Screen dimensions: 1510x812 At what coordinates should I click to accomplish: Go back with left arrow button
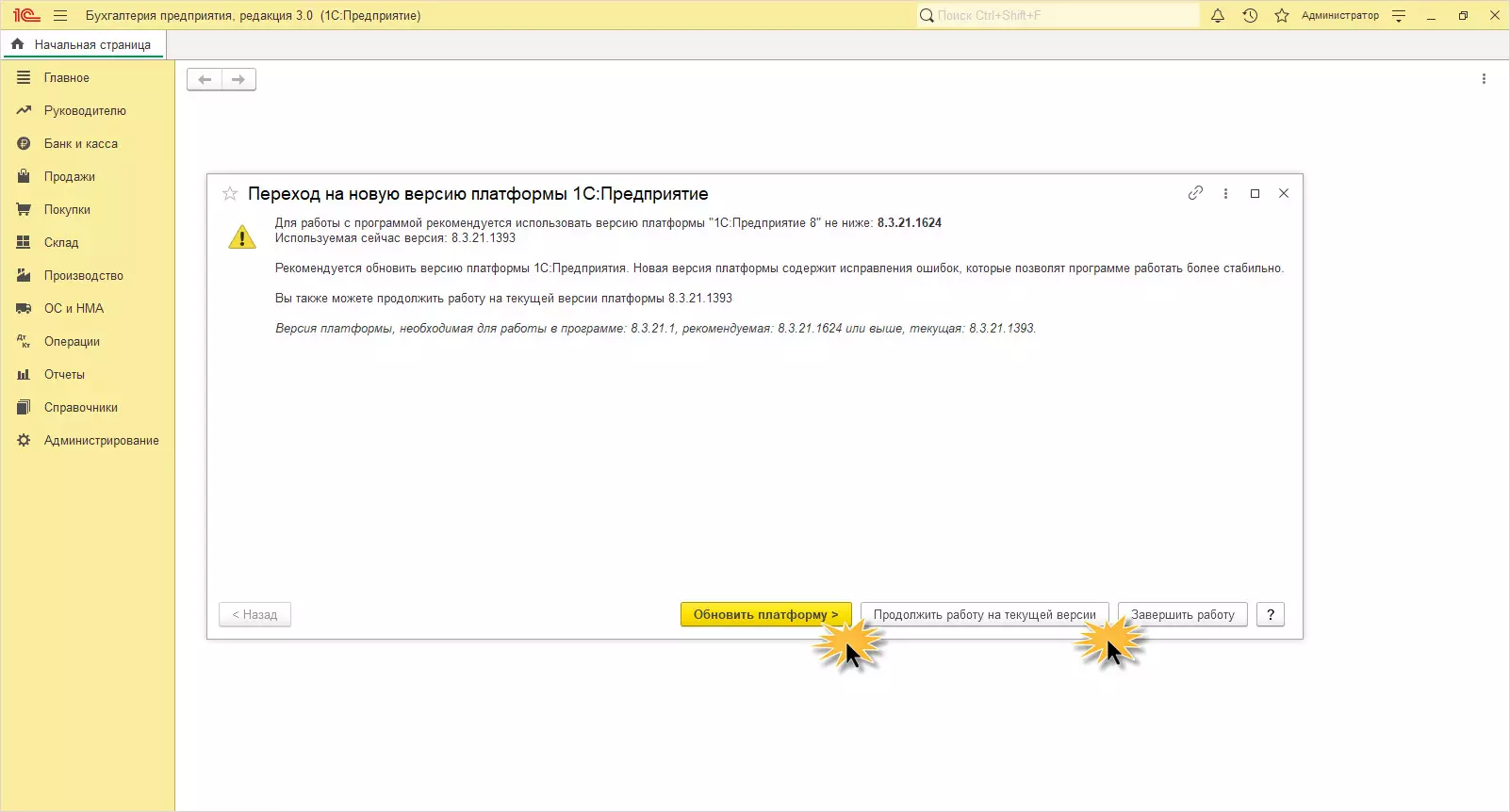point(205,79)
